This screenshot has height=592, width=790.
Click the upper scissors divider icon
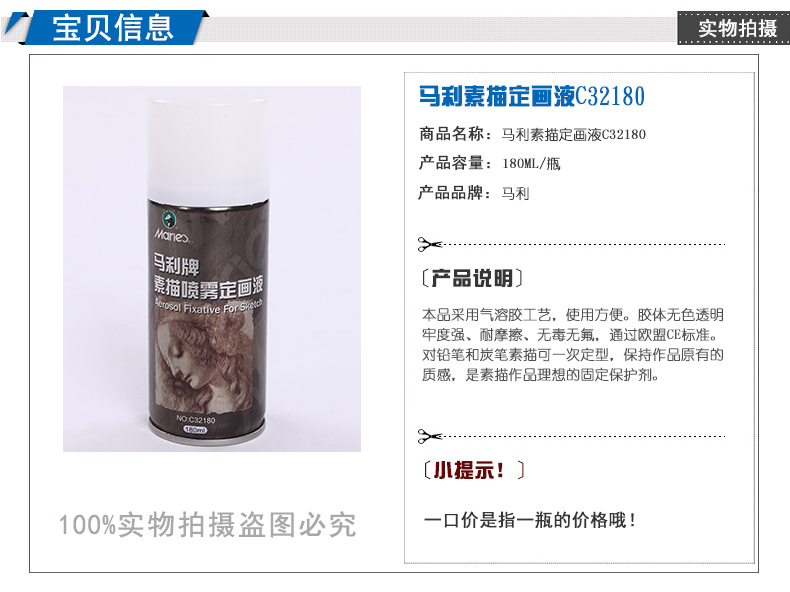click(x=429, y=244)
